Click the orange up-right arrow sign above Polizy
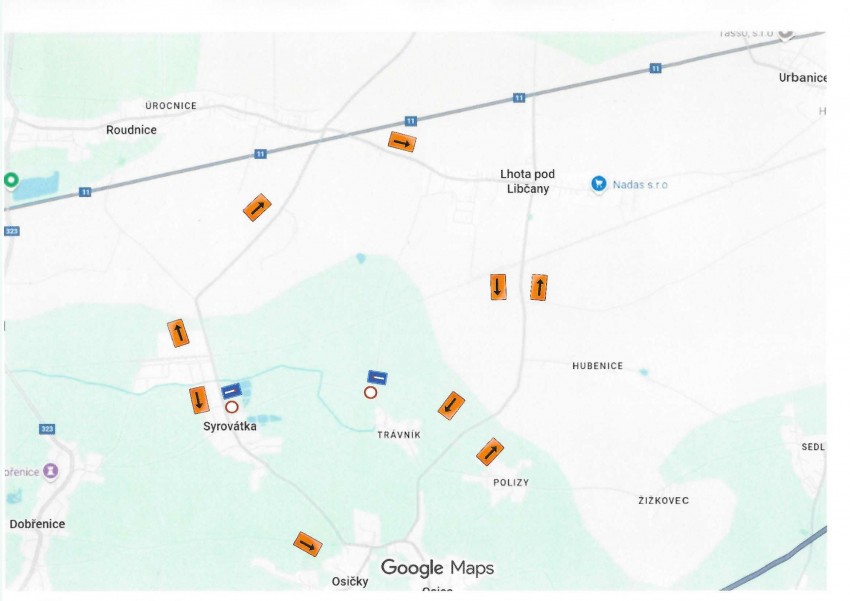 pyautogui.click(x=490, y=452)
